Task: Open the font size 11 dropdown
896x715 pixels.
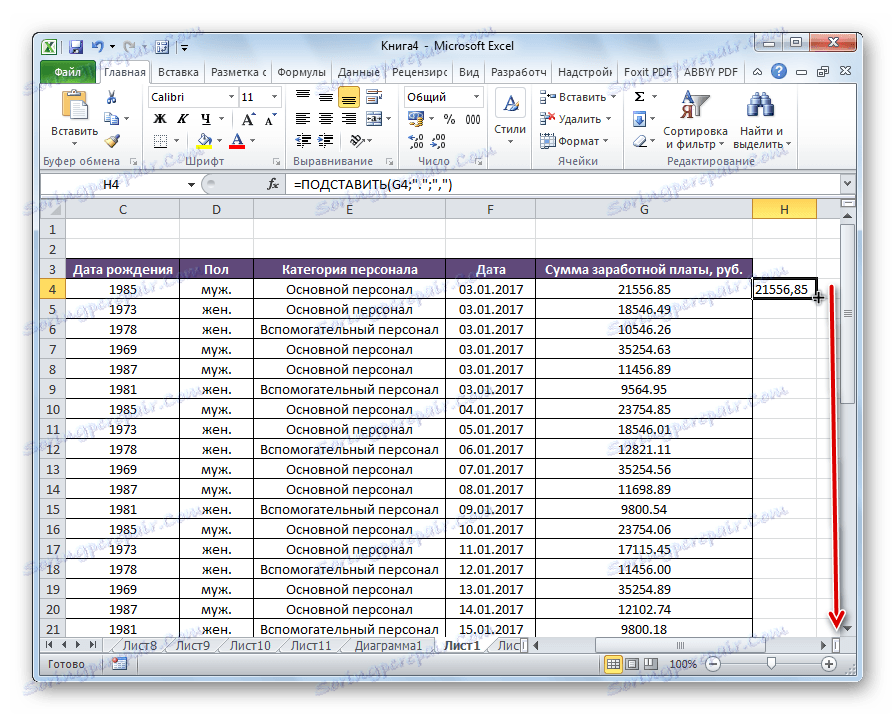Action: coord(274,97)
